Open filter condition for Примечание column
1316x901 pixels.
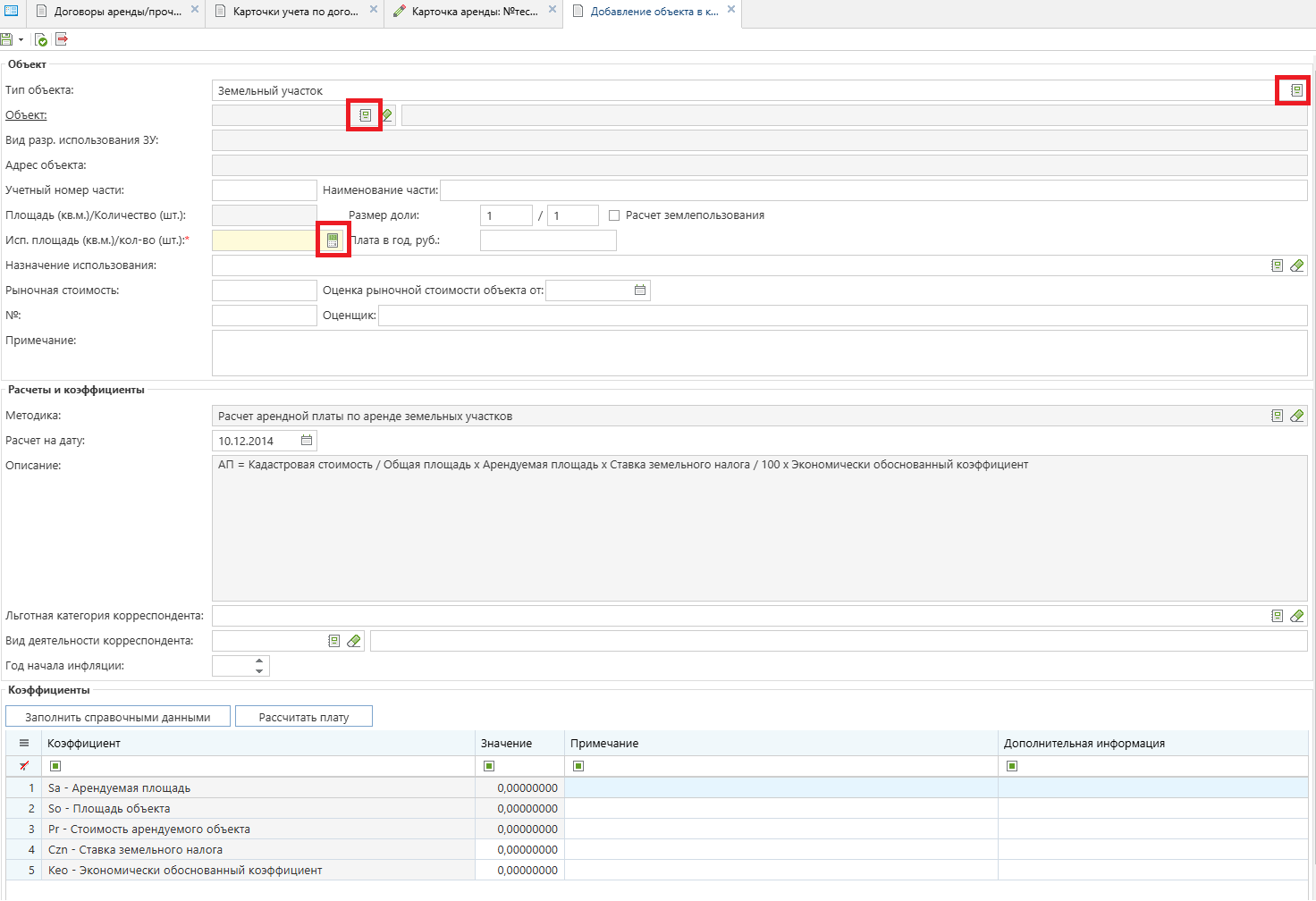coord(578,766)
